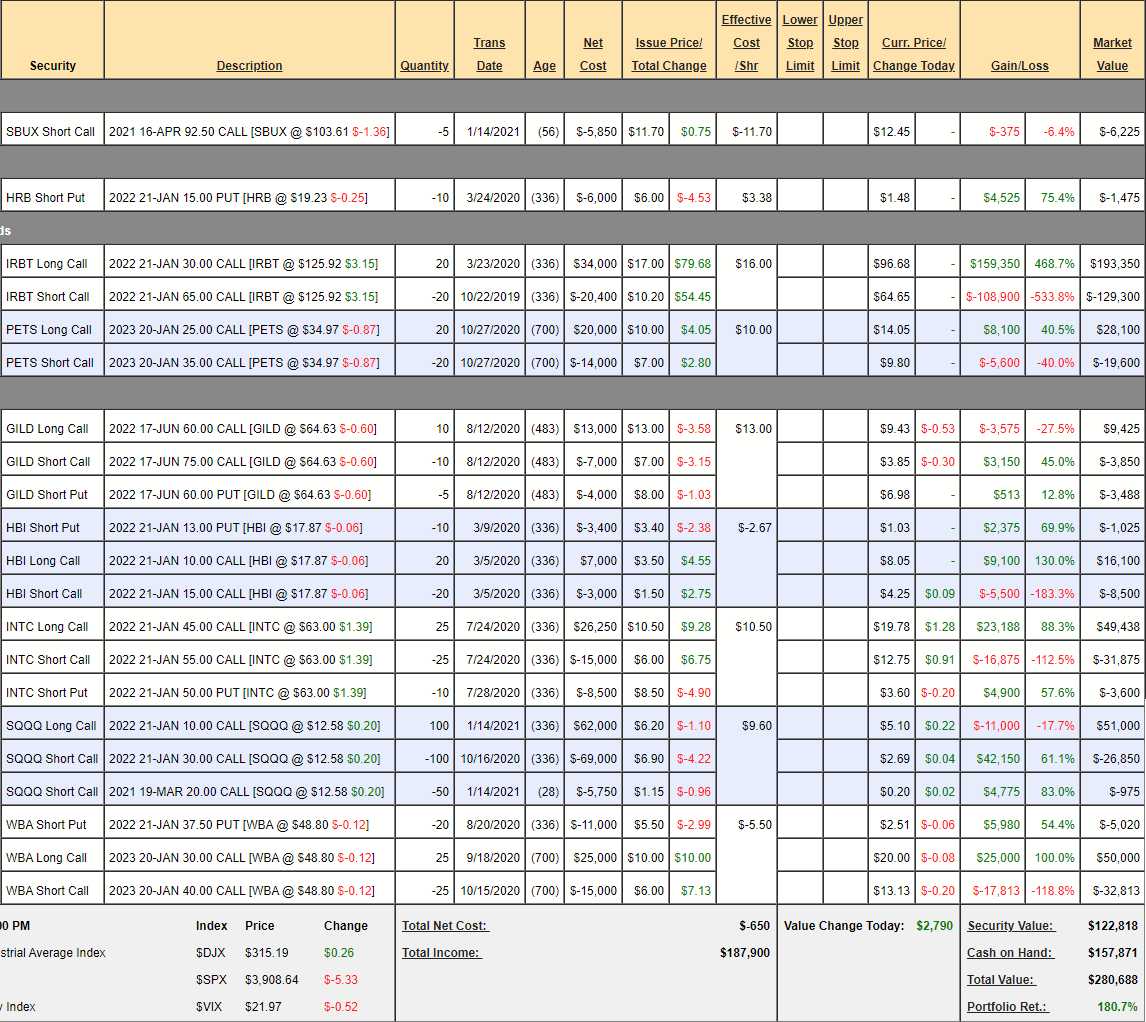Image resolution: width=1146 pixels, height=1022 pixels.
Task: Select the IRBT Long Call security cell
Action: [x=47, y=264]
